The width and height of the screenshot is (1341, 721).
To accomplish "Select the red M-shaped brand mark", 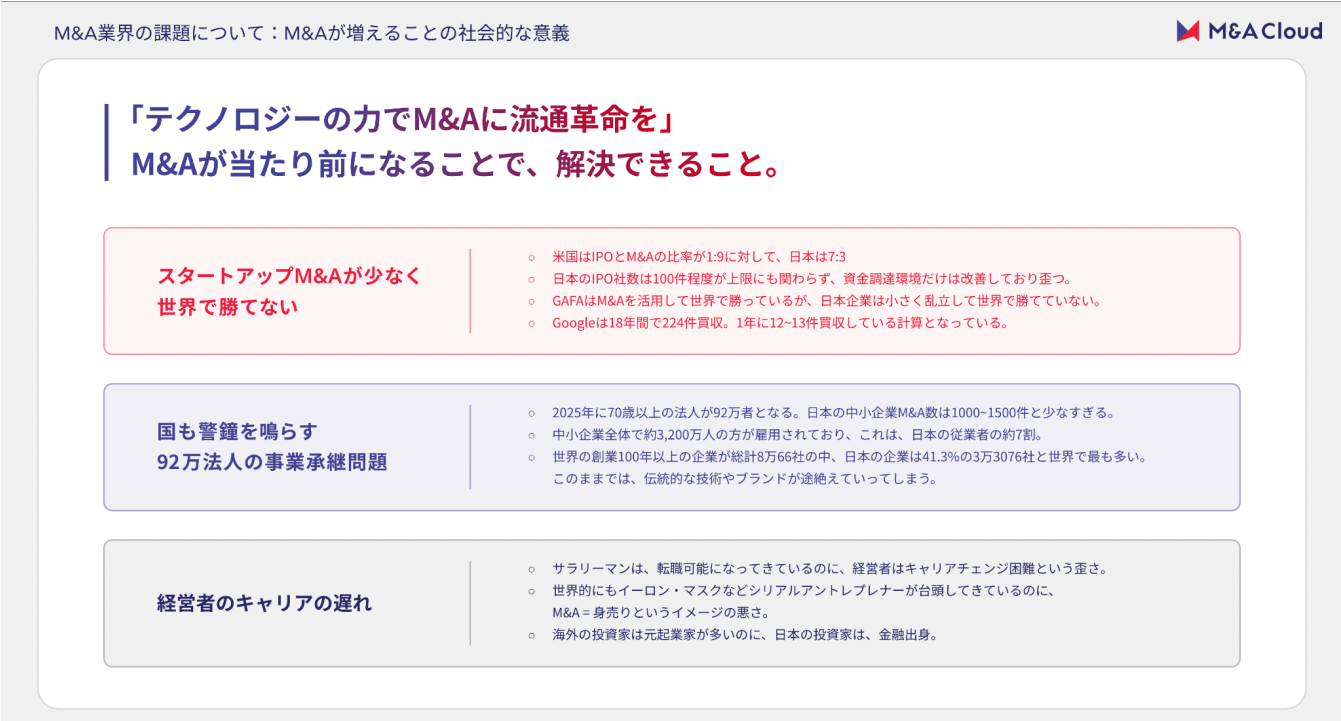I will point(1190,31).
